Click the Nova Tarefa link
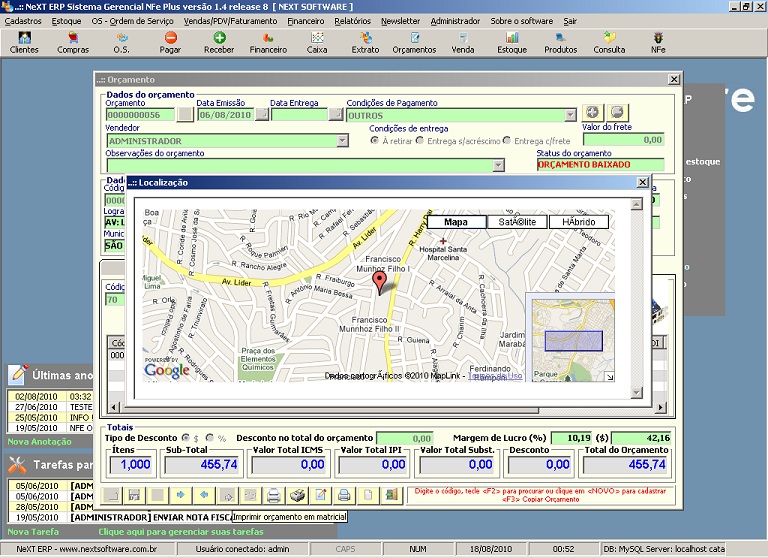This screenshot has width=768, height=558. tap(33, 532)
